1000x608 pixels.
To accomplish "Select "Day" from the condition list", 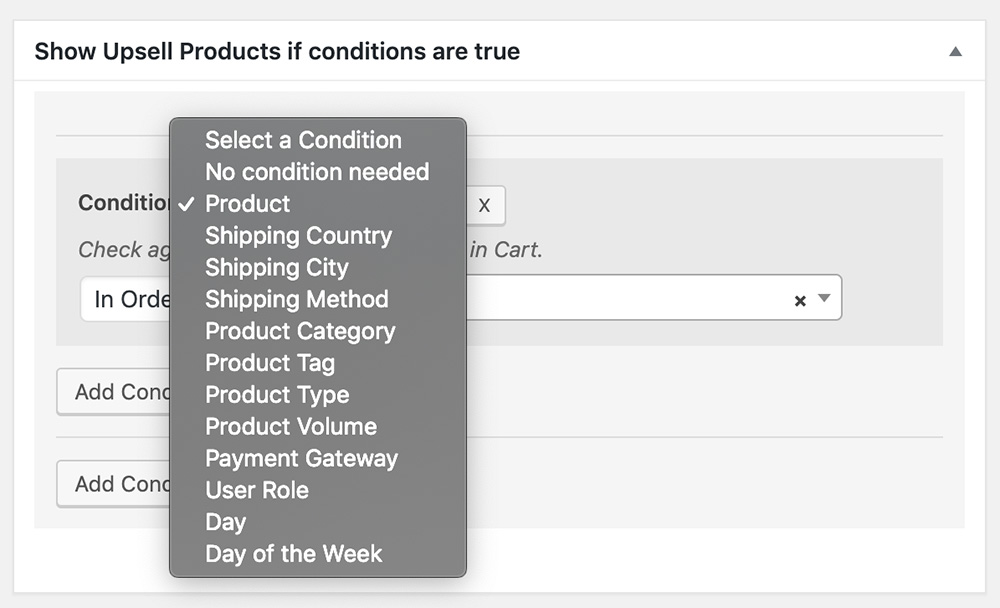I will click(x=226, y=521).
